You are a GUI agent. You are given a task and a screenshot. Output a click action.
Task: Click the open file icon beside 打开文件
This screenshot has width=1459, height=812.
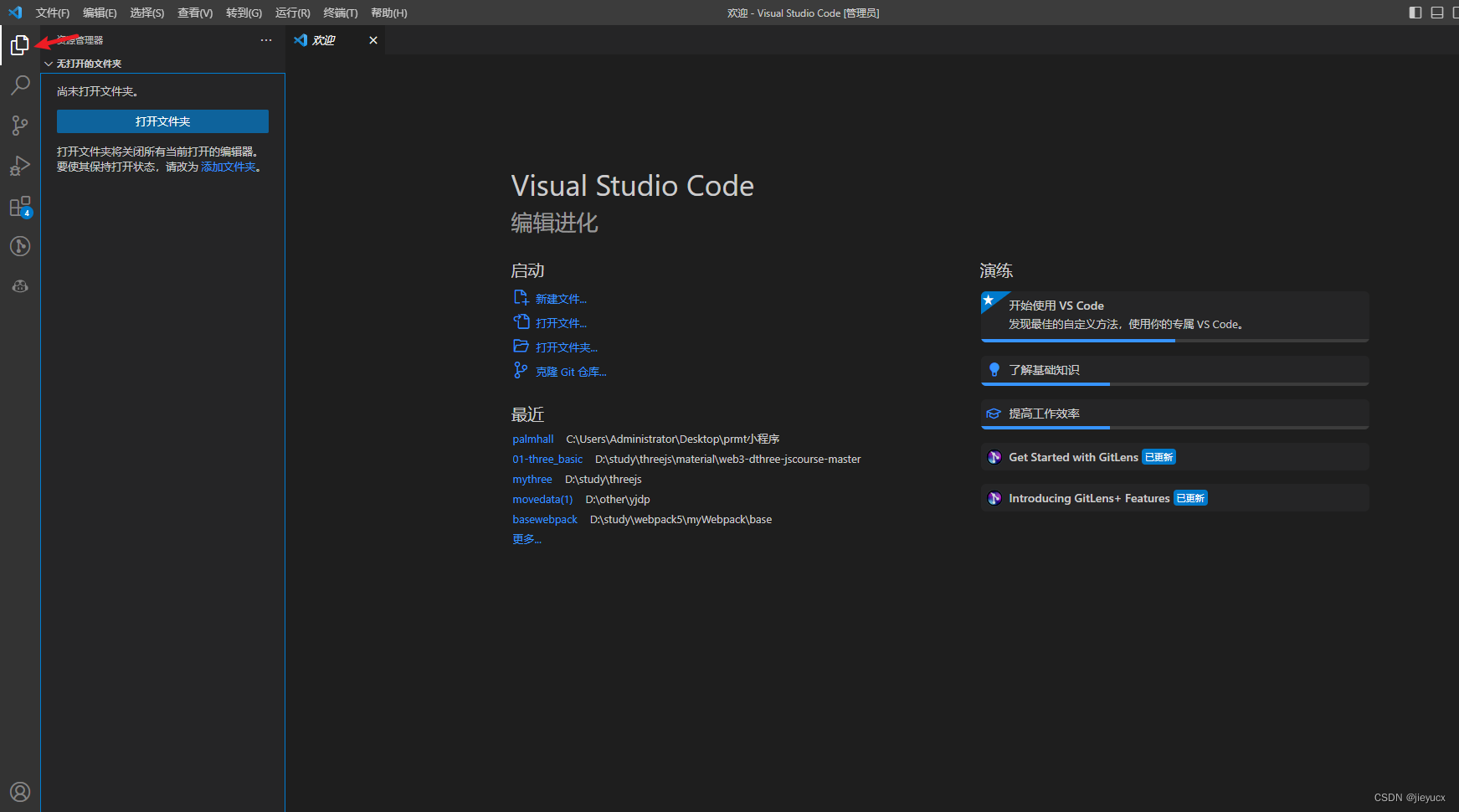[x=521, y=322]
